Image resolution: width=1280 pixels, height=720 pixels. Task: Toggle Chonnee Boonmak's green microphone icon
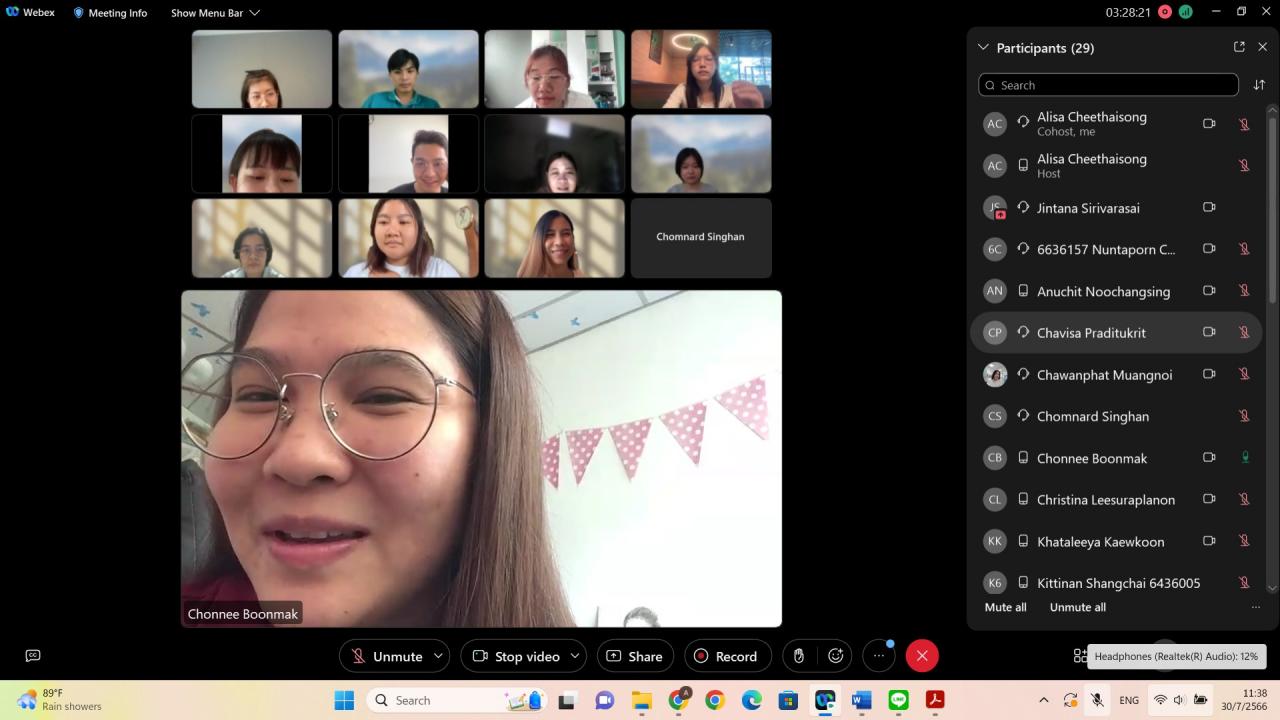tap(1245, 458)
